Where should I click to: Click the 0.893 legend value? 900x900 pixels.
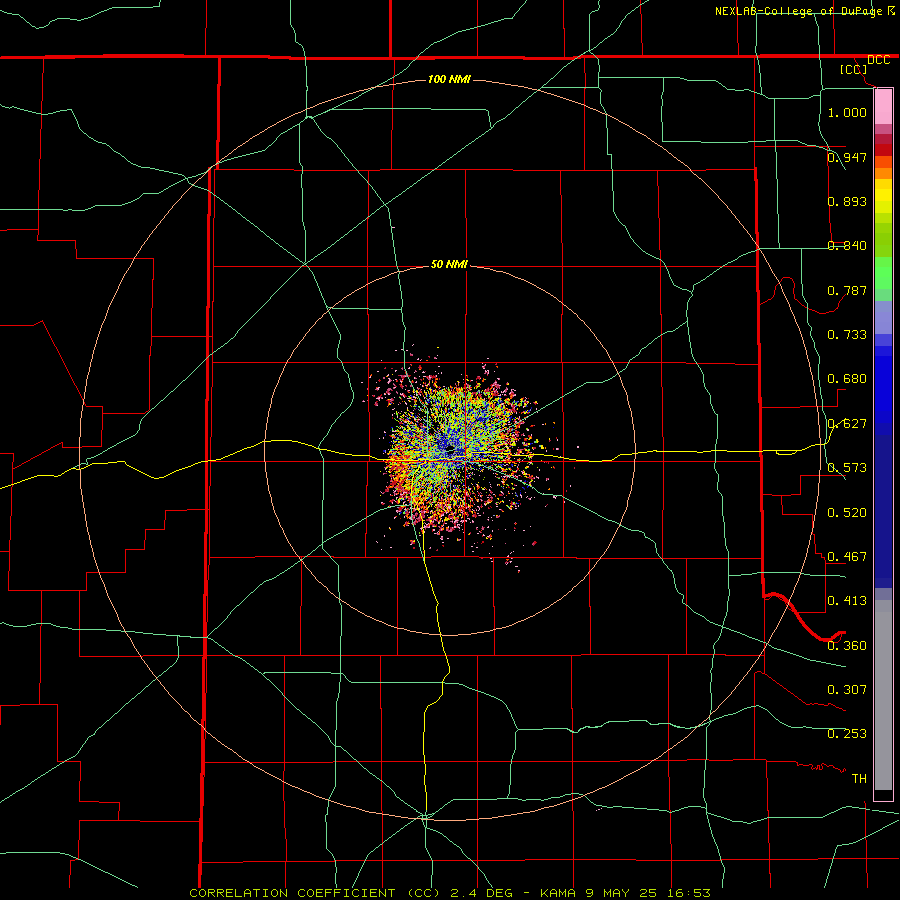click(x=847, y=201)
